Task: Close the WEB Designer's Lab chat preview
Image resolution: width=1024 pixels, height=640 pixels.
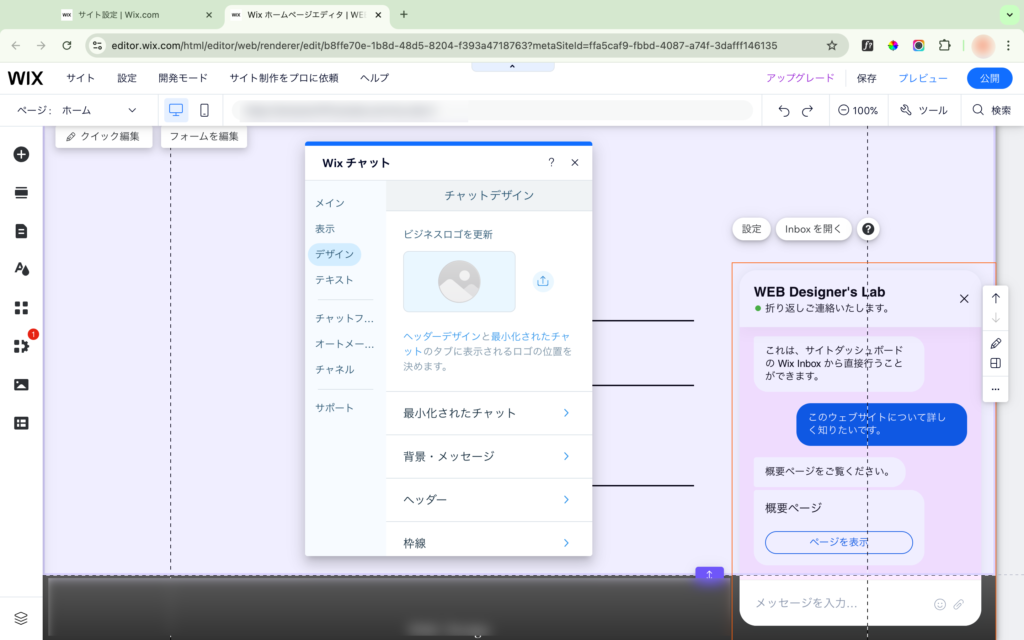Action: click(x=964, y=298)
